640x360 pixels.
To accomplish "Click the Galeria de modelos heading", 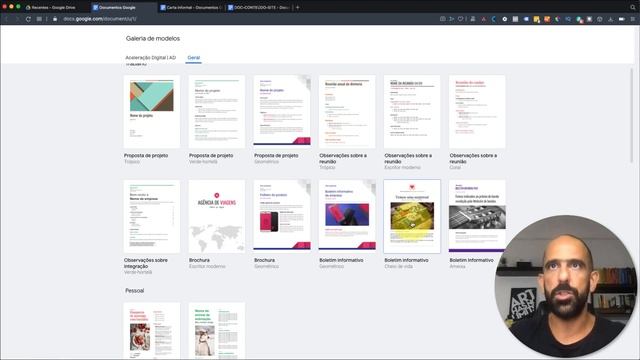I will tap(153, 38).
